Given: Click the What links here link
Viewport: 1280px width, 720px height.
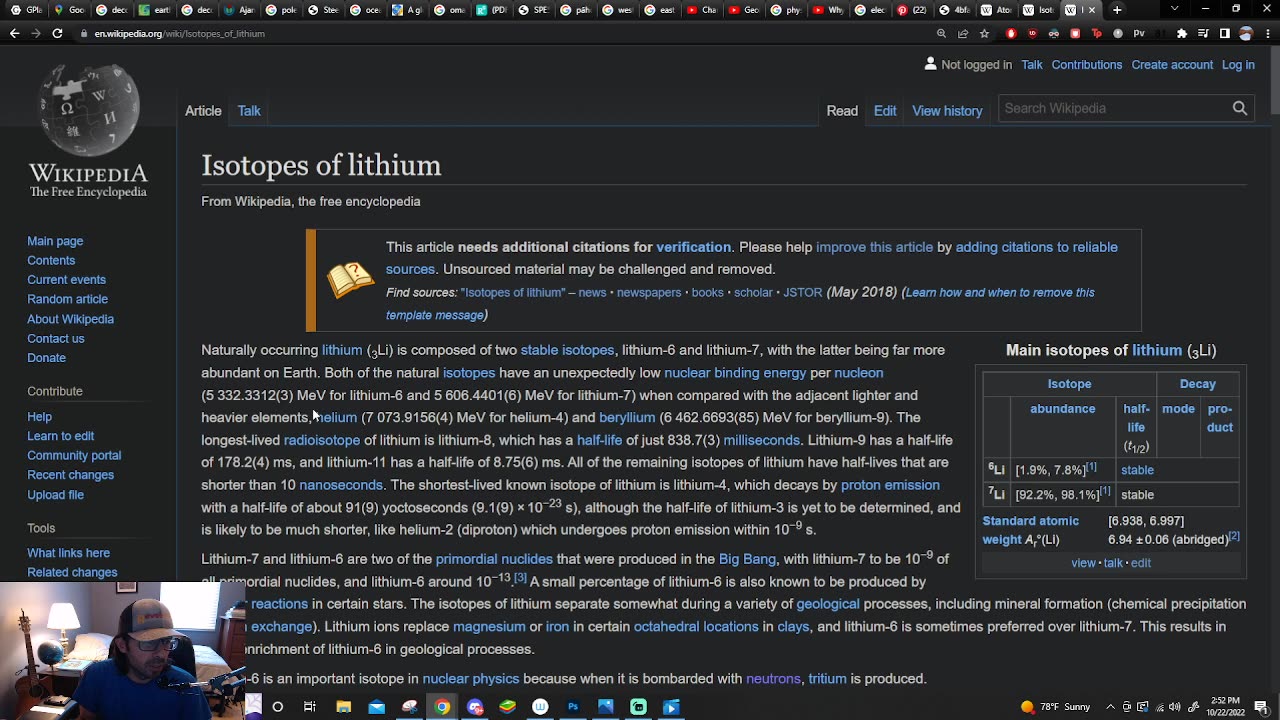Looking at the screenshot, I should point(68,553).
